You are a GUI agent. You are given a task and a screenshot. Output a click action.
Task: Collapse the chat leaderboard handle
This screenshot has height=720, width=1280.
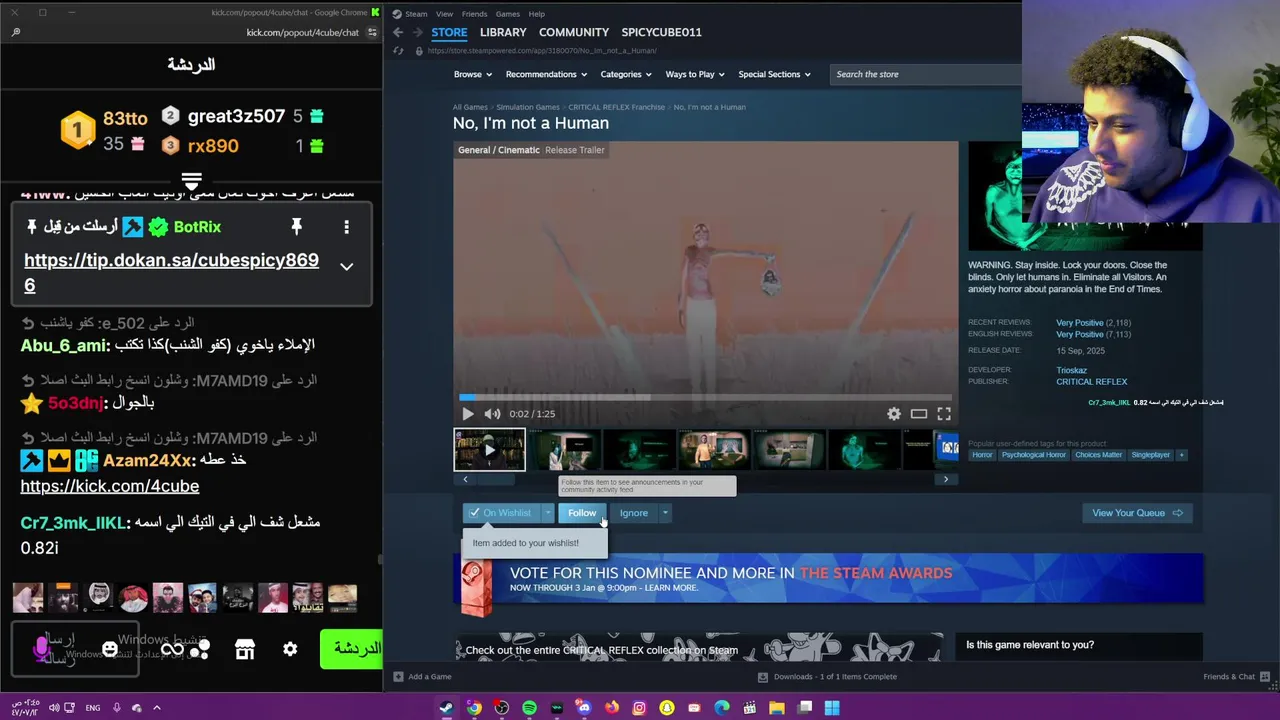point(191,180)
